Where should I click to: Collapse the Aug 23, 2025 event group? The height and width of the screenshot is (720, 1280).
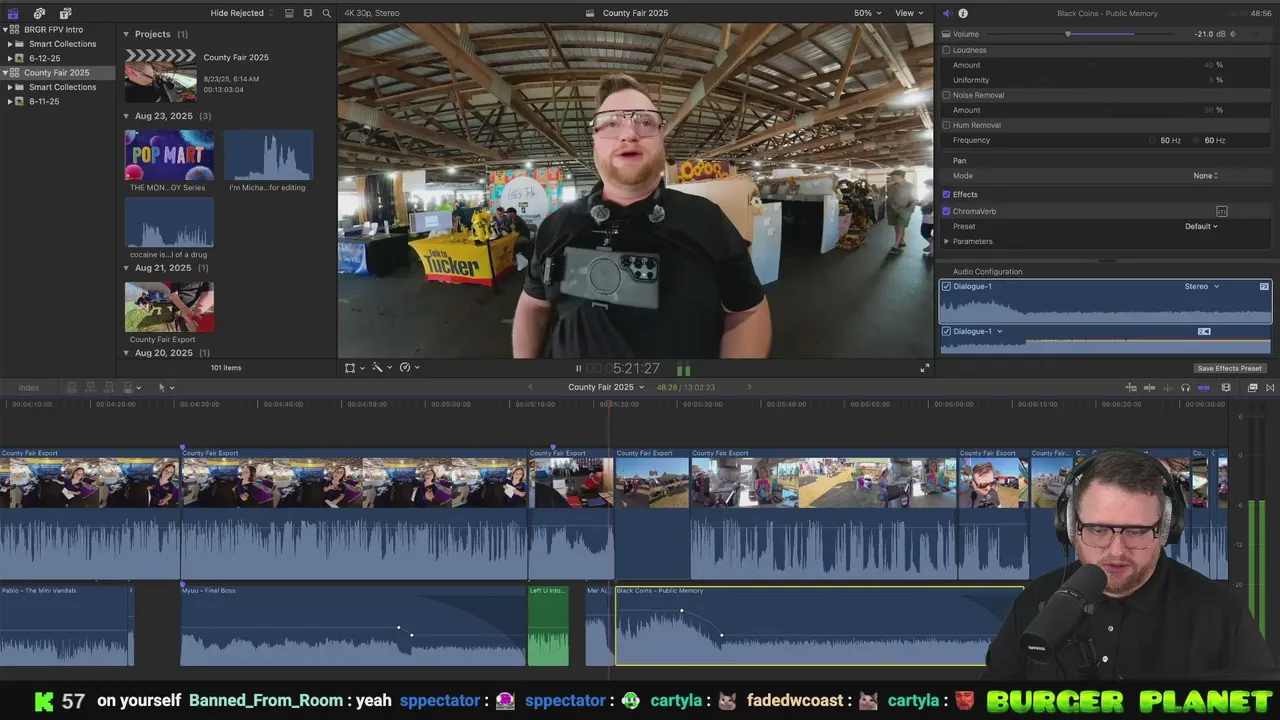pyautogui.click(x=127, y=116)
